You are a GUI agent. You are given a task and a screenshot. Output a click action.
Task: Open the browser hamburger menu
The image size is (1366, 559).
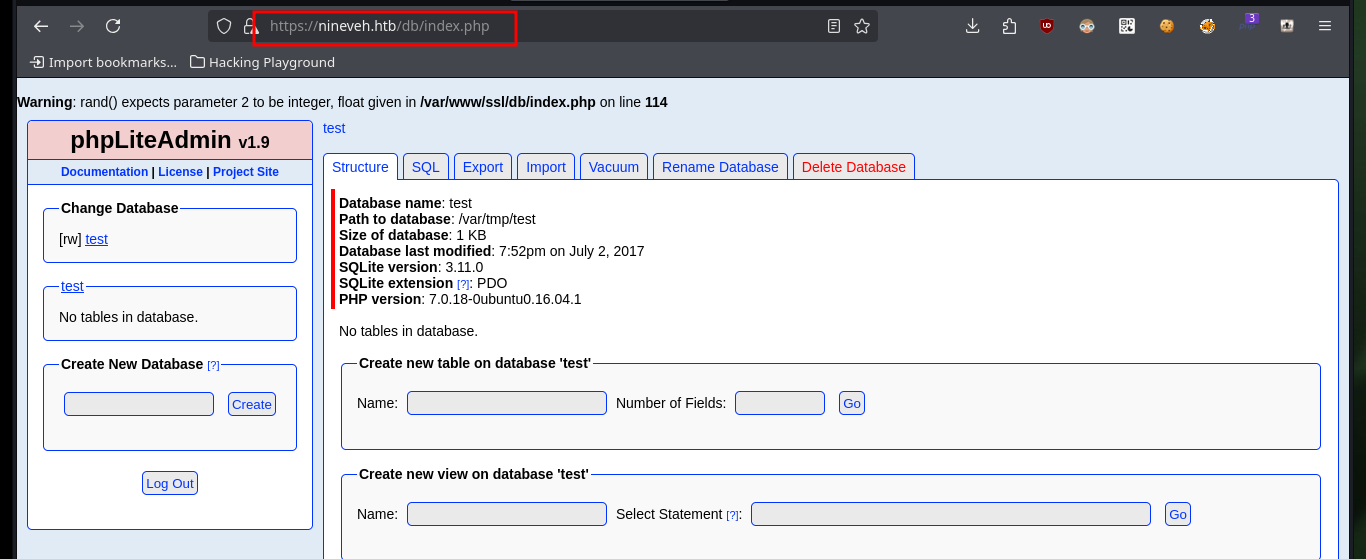click(x=1325, y=26)
